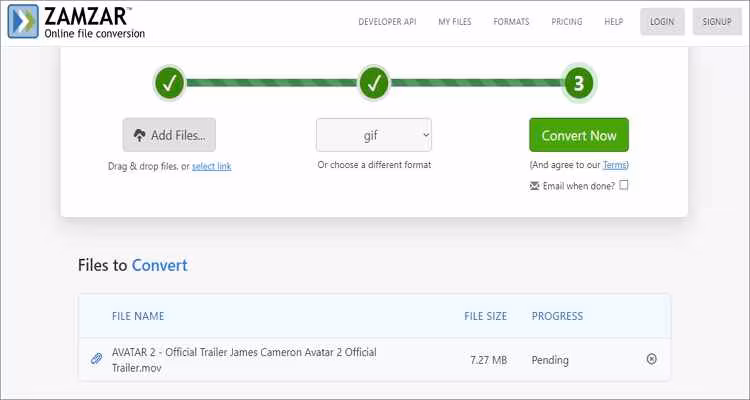Click the Add Files button
Screen dimensions: 750x400
coord(169,135)
